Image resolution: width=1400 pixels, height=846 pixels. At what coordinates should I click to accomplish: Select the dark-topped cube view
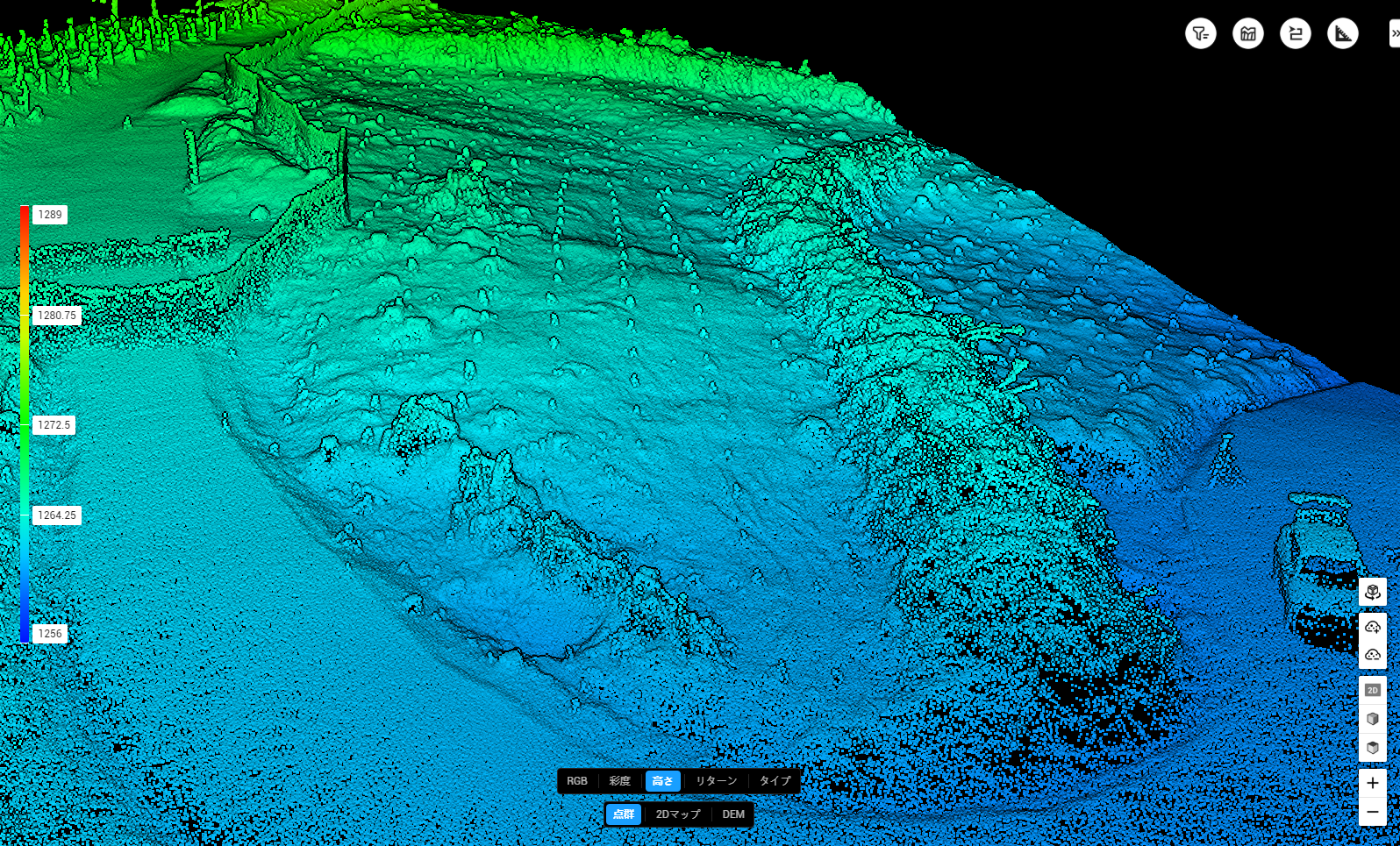1372,748
